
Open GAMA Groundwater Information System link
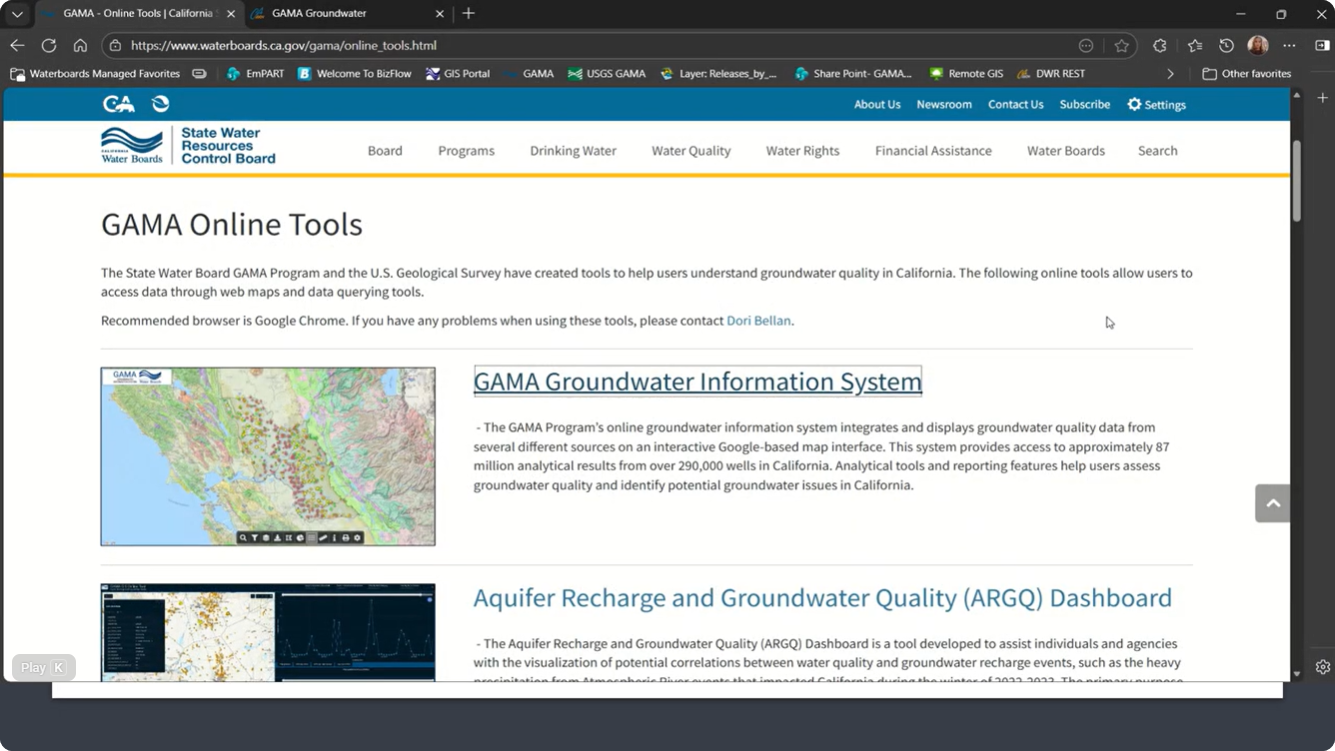click(697, 382)
